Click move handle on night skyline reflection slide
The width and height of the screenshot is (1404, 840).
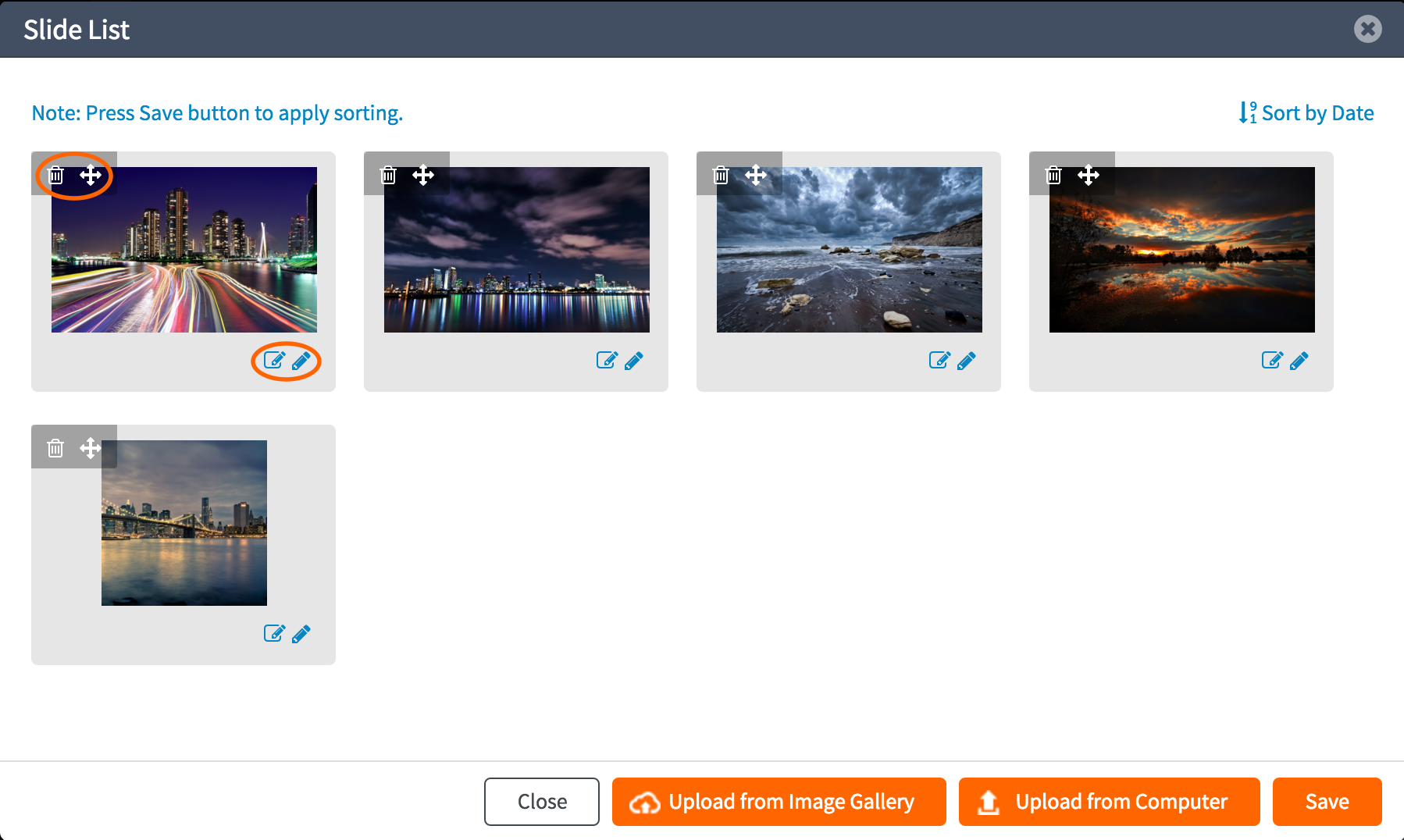(x=423, y=175)
